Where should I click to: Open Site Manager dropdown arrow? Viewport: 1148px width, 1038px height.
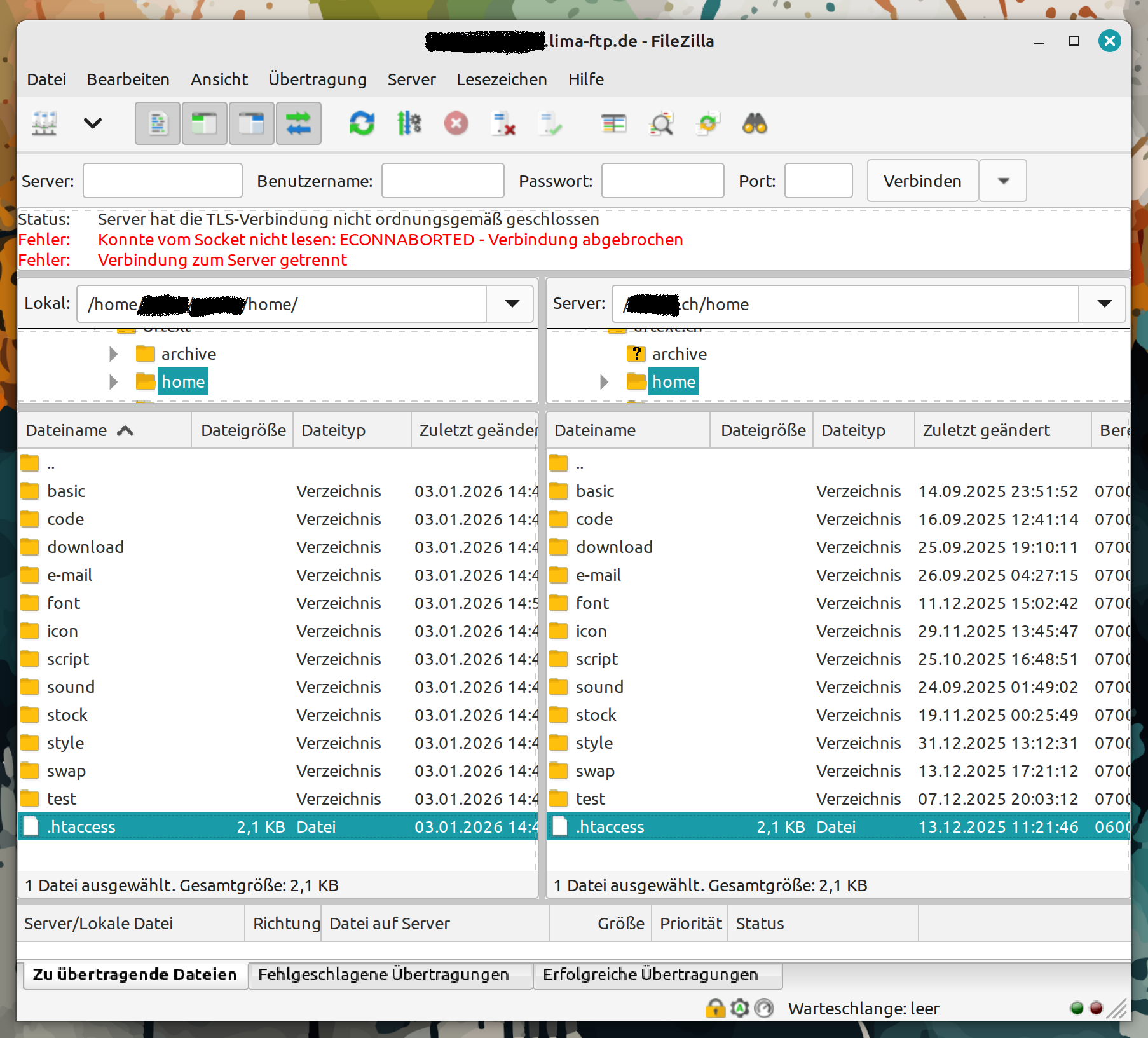click(93, 123)
